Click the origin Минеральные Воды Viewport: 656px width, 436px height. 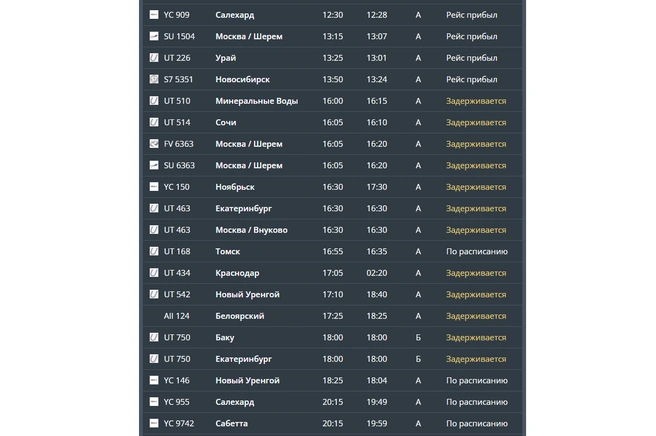point(256,101)
